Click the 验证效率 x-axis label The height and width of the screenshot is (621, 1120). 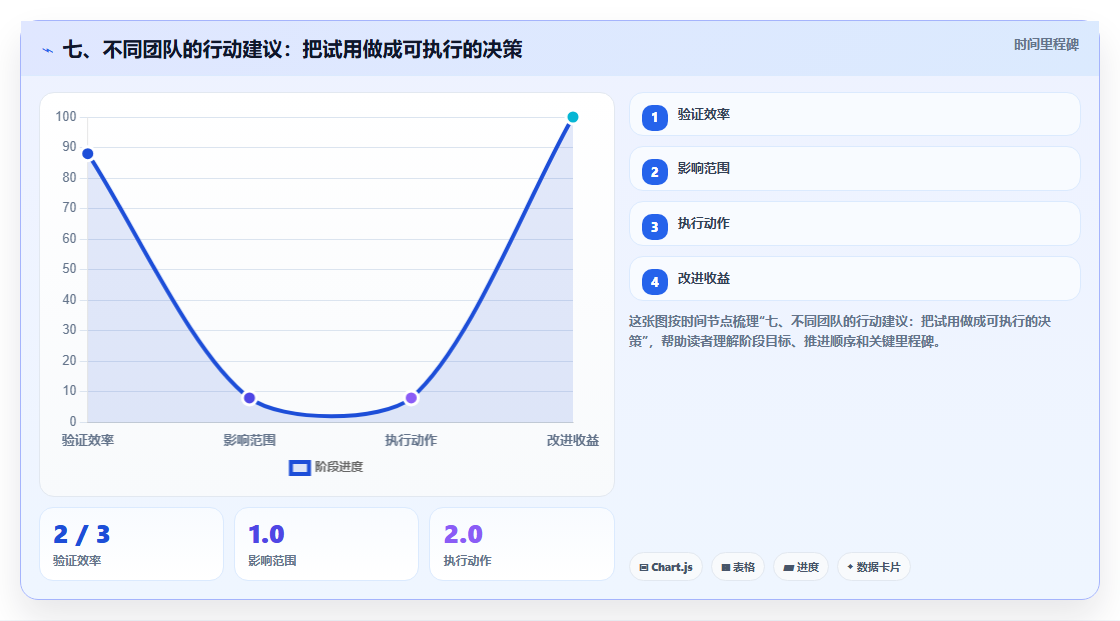click(x=88, y=440)
